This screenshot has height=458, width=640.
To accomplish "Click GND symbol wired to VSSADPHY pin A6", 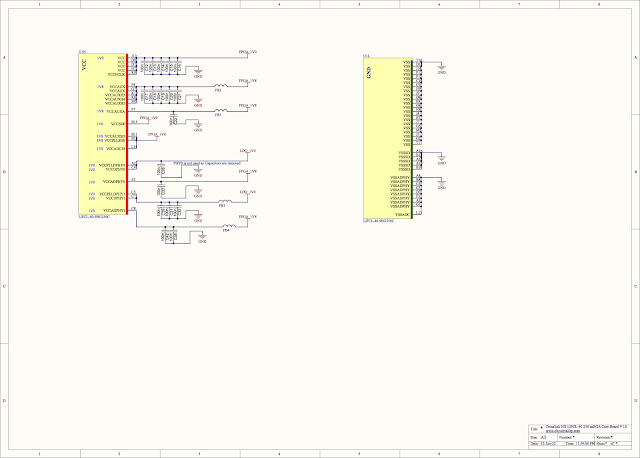I will click(442, 184).
